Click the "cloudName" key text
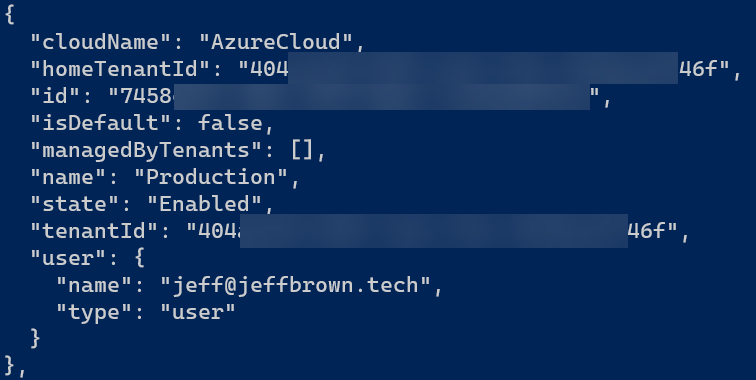Image resolution: width=756 pixels, height=380 pixels. tap(100, 42)
